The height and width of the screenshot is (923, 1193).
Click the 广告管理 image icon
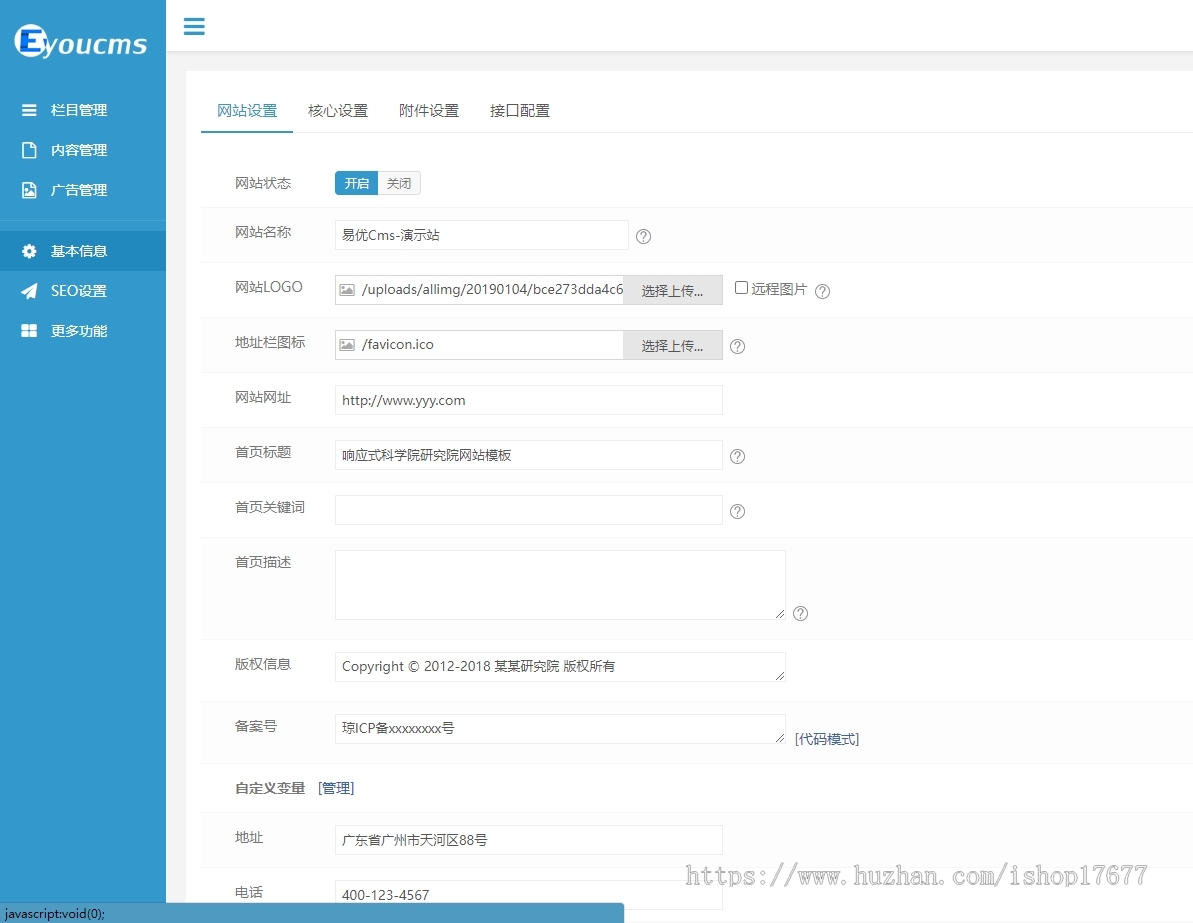click(x=29, y=190)
